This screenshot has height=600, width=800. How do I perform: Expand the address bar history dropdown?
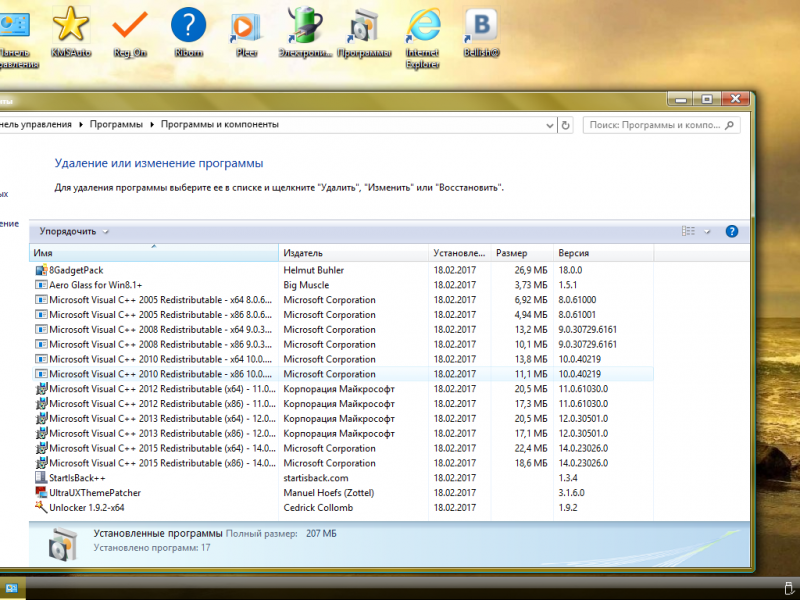point(549,125)
